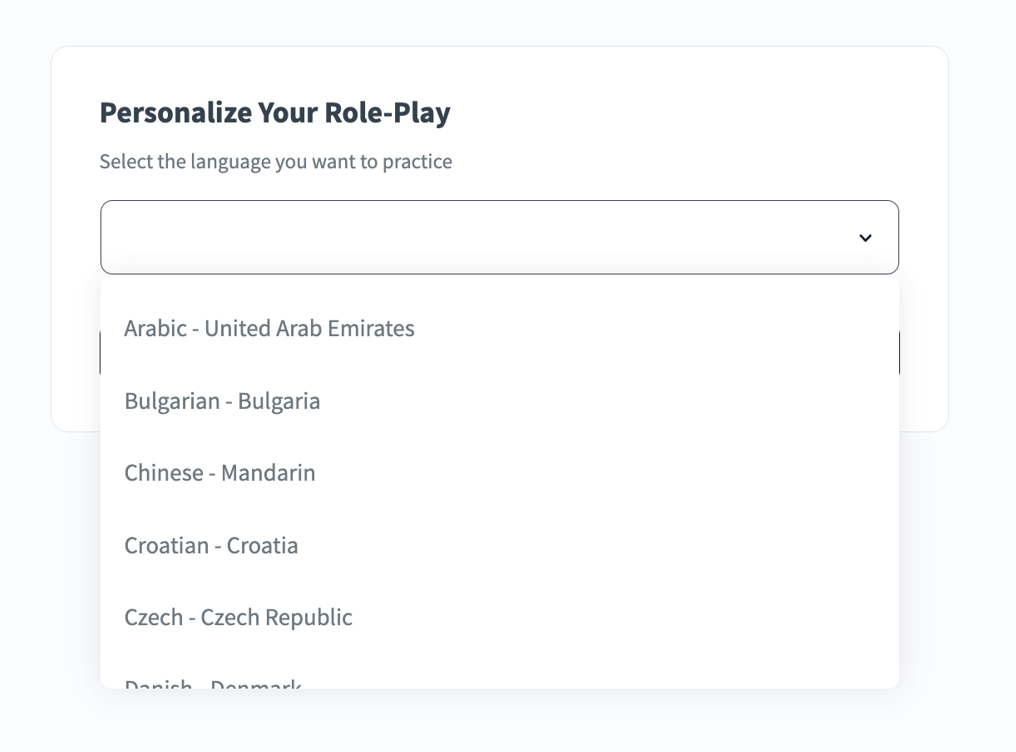1016x752 pixels.
Task: Choose Croatian from the open options
Action: (x=211, y=545)
